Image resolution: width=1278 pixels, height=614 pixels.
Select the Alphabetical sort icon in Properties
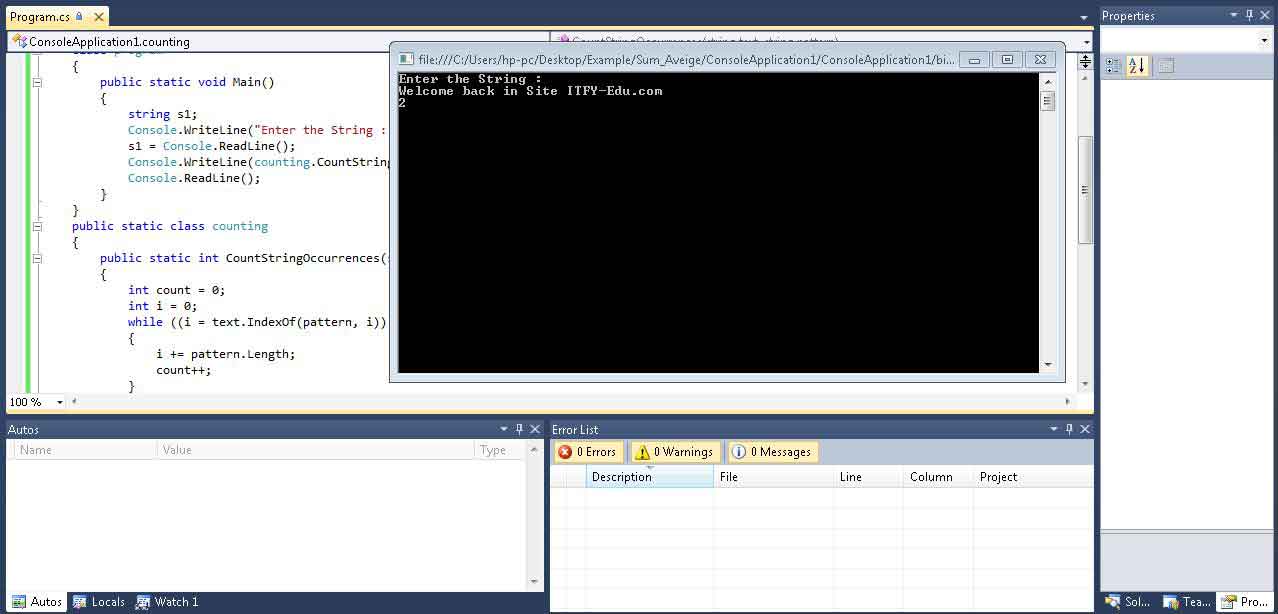1137,66
